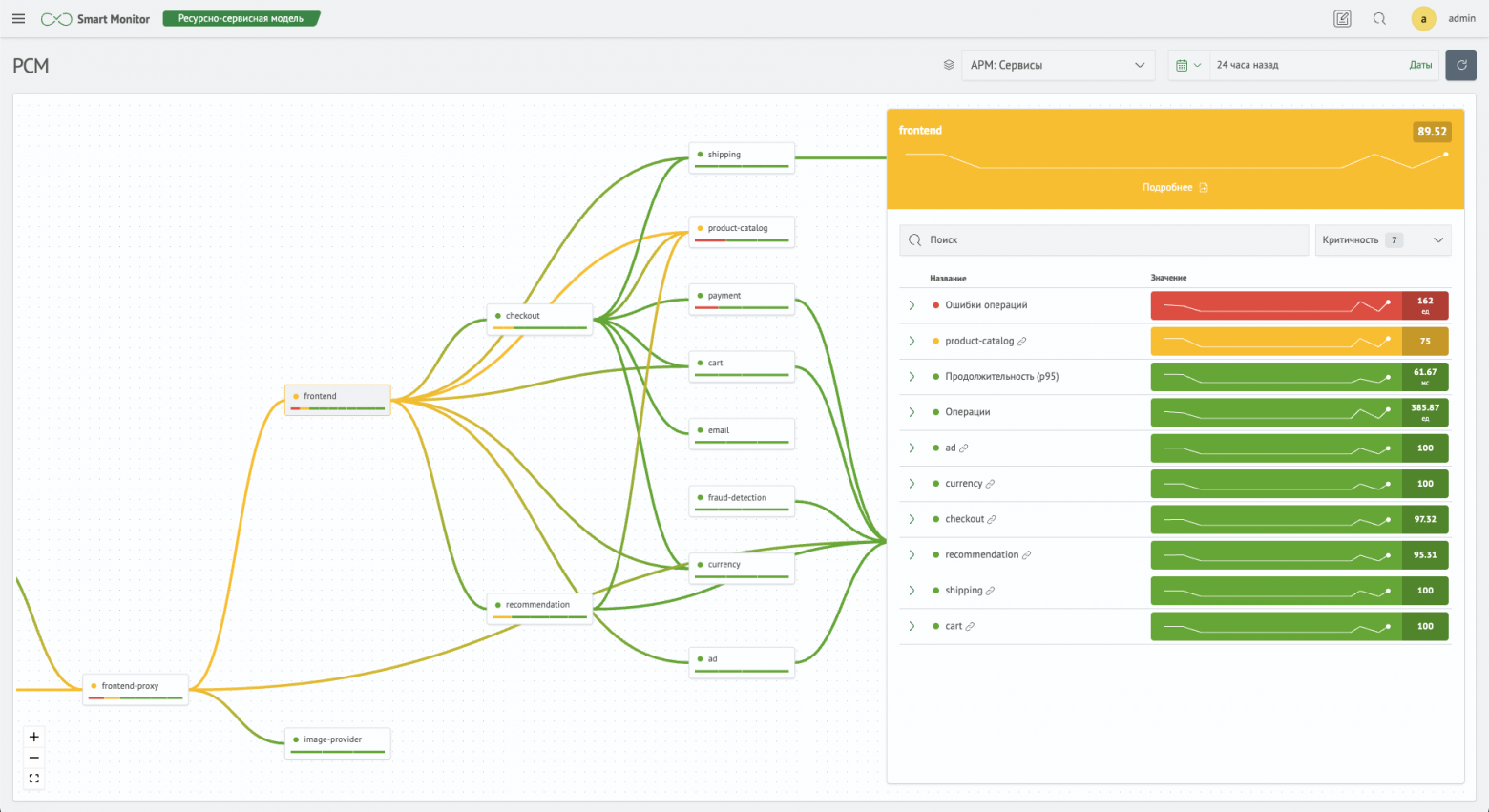
Task: Click the Ресурсно-сервисная модель badge
Action: (241, 18)
